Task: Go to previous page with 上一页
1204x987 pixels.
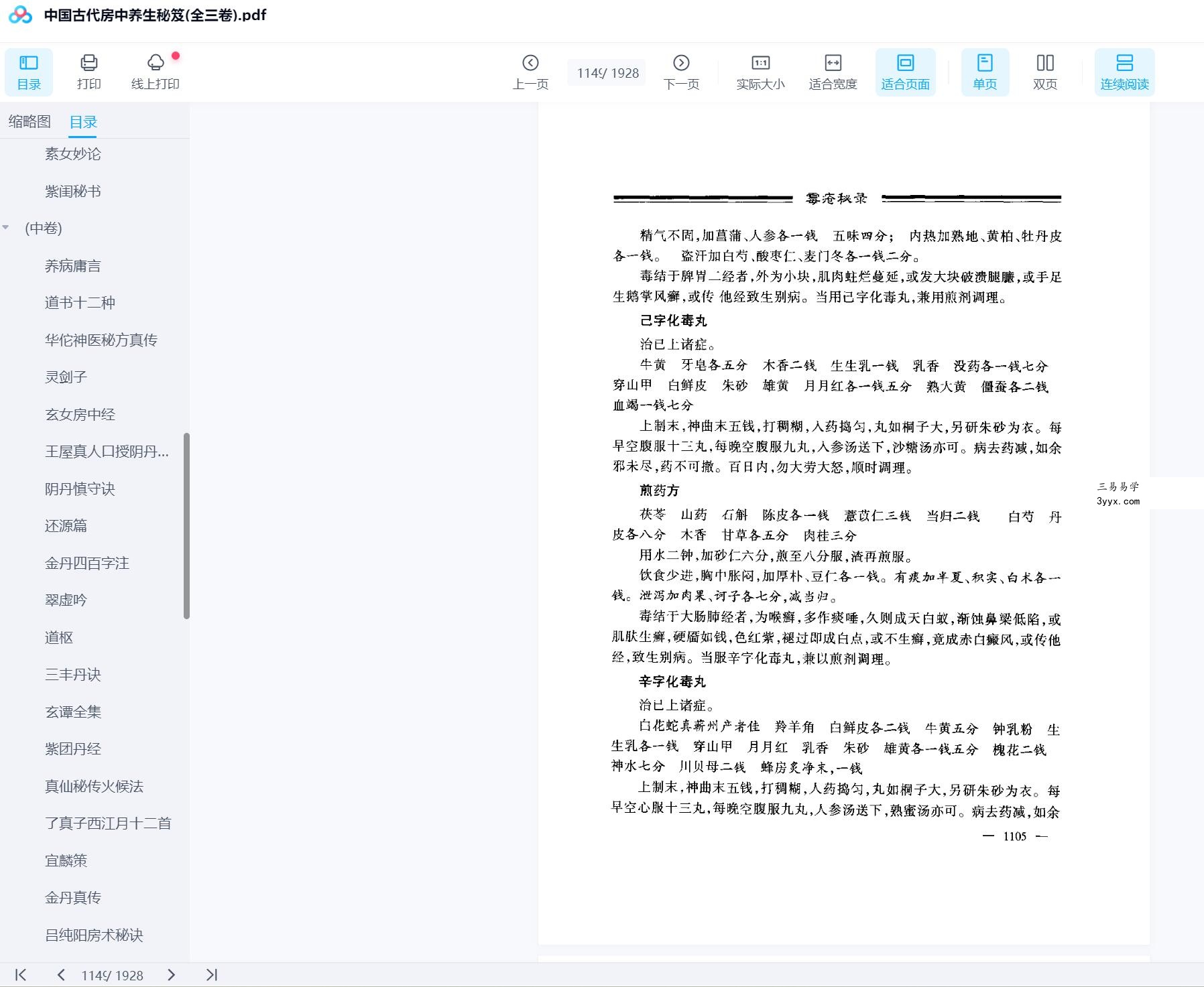Action: coord(530,72)
